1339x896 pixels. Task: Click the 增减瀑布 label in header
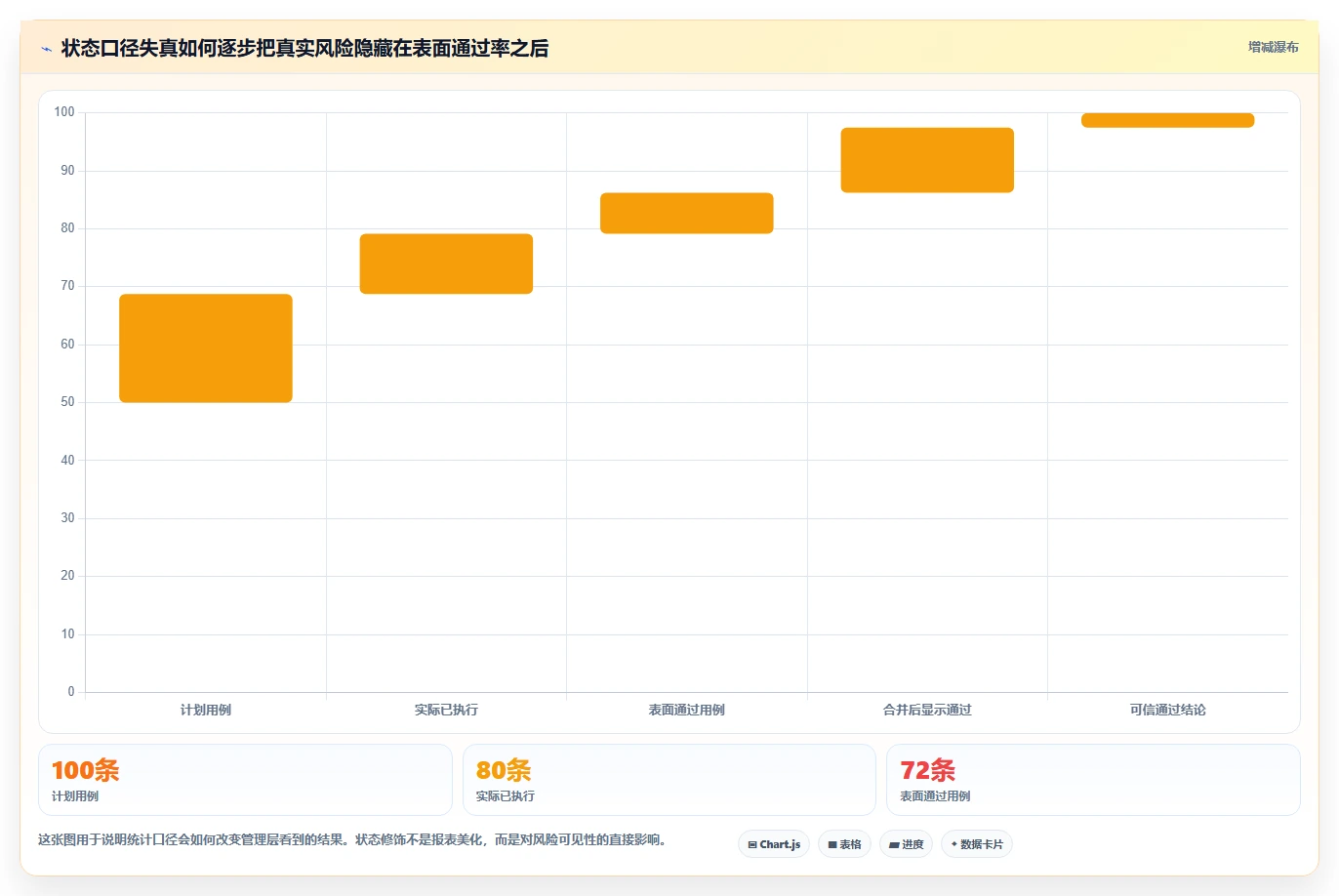(1273, 47)
